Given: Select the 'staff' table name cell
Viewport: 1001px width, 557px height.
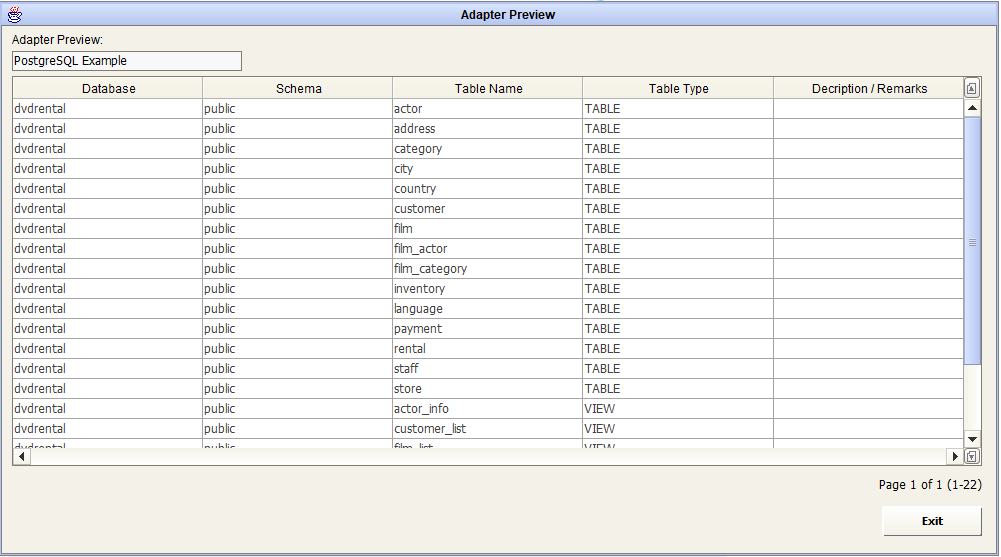Looking at the screenshot, I should pos(488,368).
